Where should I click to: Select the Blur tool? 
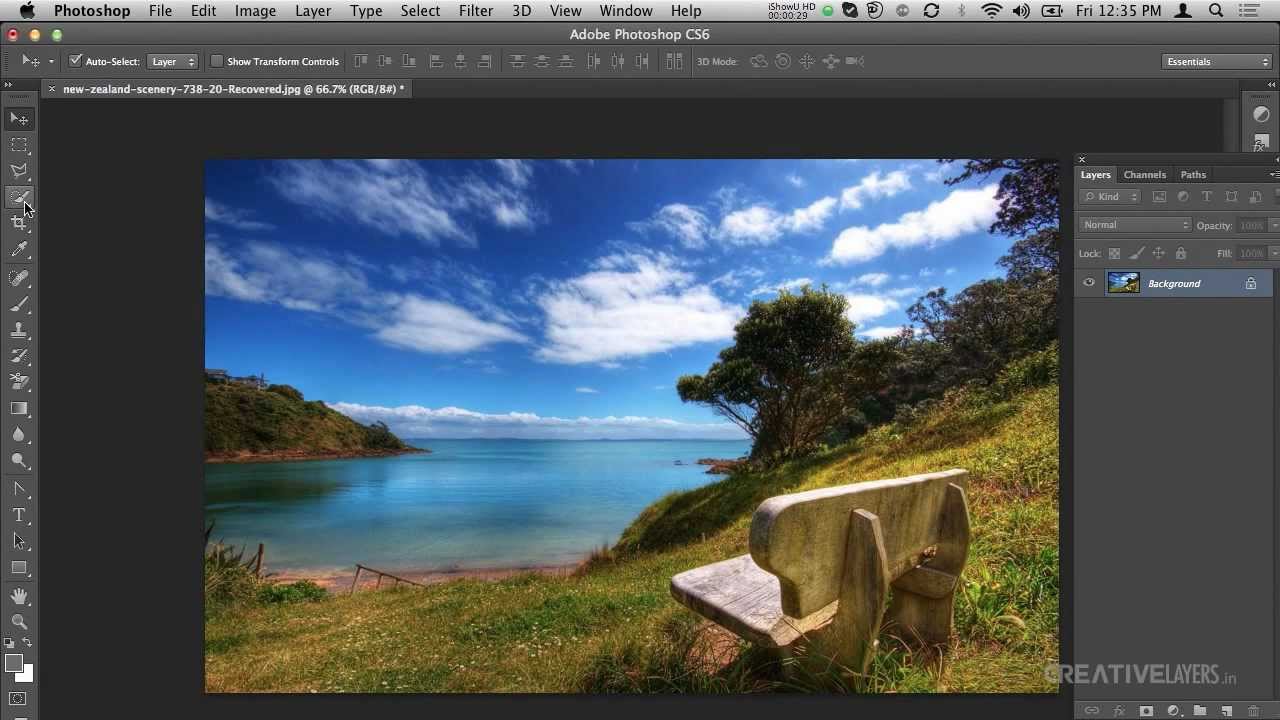19,434
